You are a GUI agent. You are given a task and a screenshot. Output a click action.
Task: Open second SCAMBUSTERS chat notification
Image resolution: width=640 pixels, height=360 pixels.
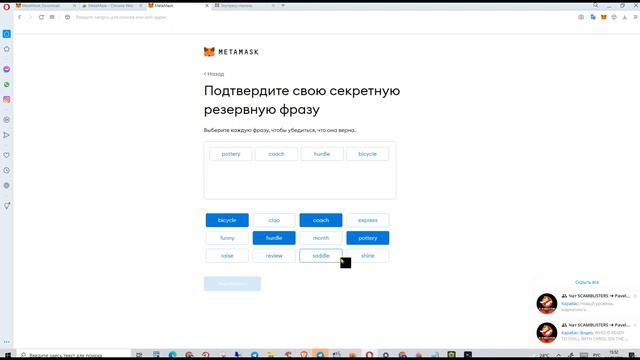coord(586,332)
